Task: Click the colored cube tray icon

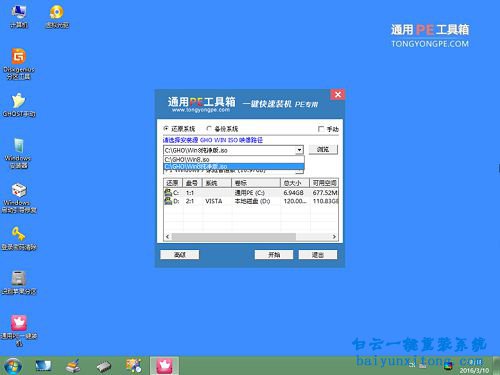Action: [448, 366]
